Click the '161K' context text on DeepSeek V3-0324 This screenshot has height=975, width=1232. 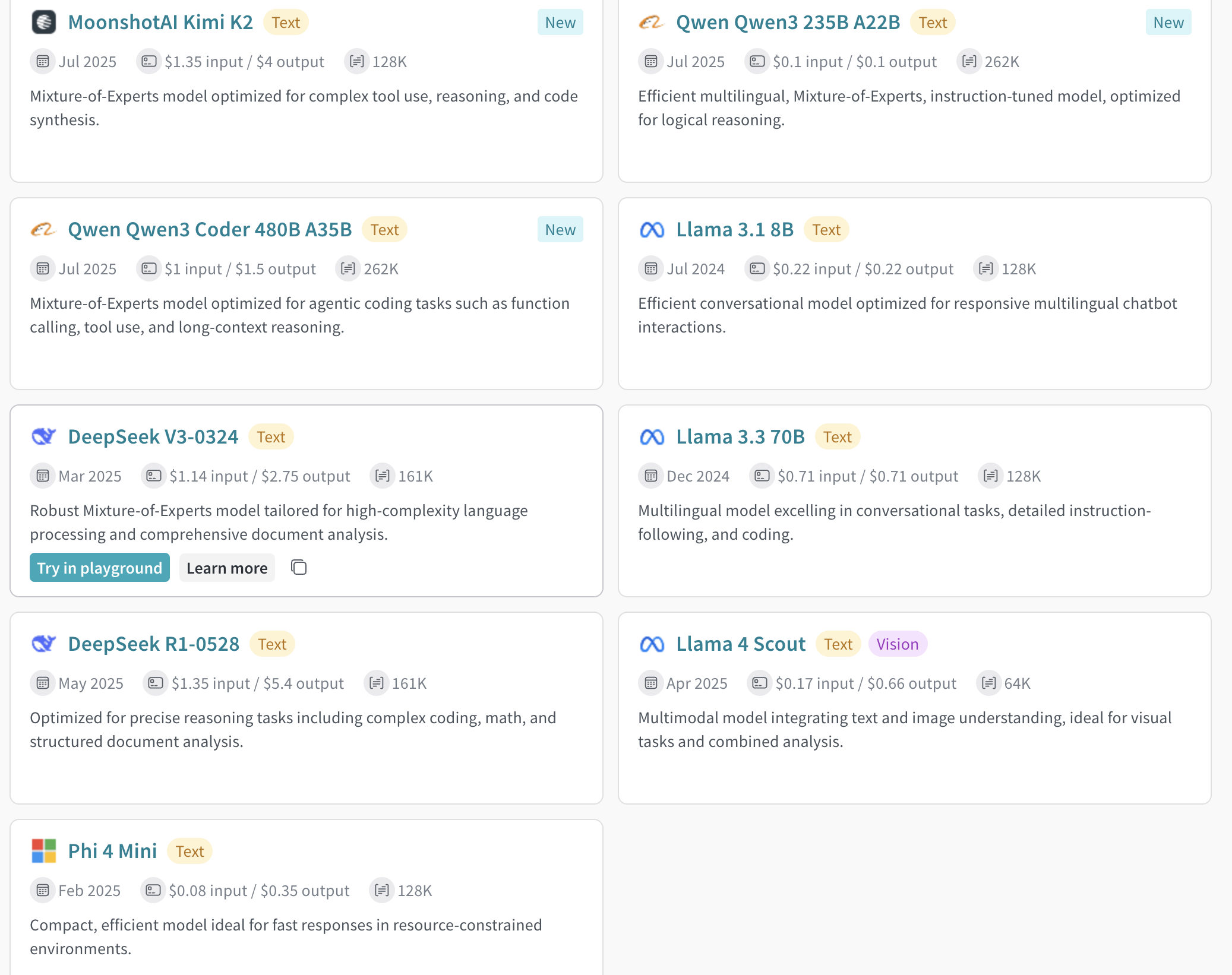pos(415,476)
